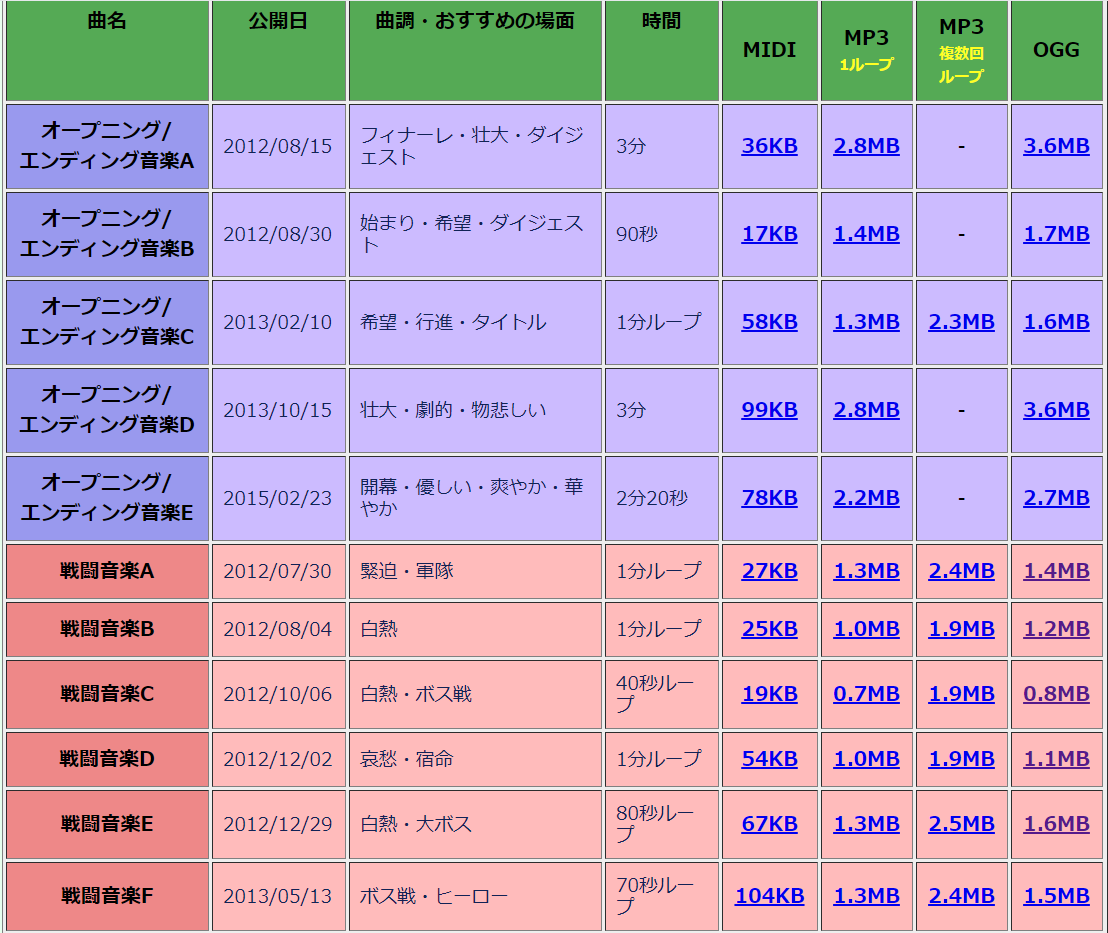Open 3.6MB OGG for オープニング/エンディング音楽D
The height and width of the screenshot is (933, 1108).
point(1056,410)
